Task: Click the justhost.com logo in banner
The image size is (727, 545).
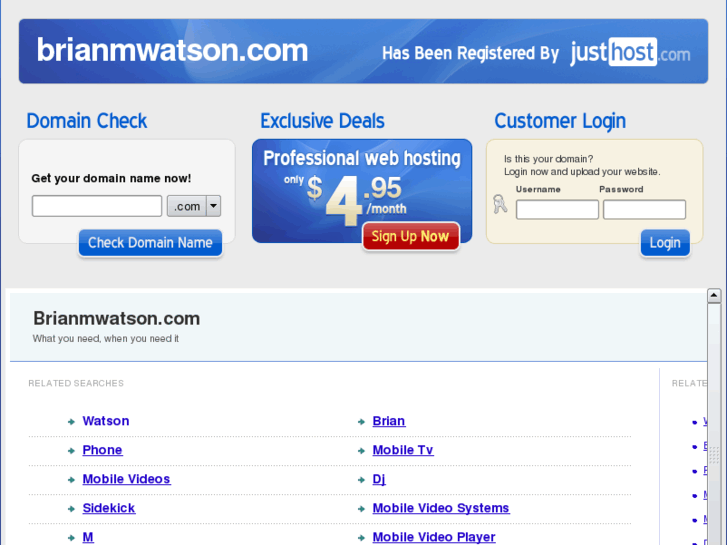Action: [630, 52]
